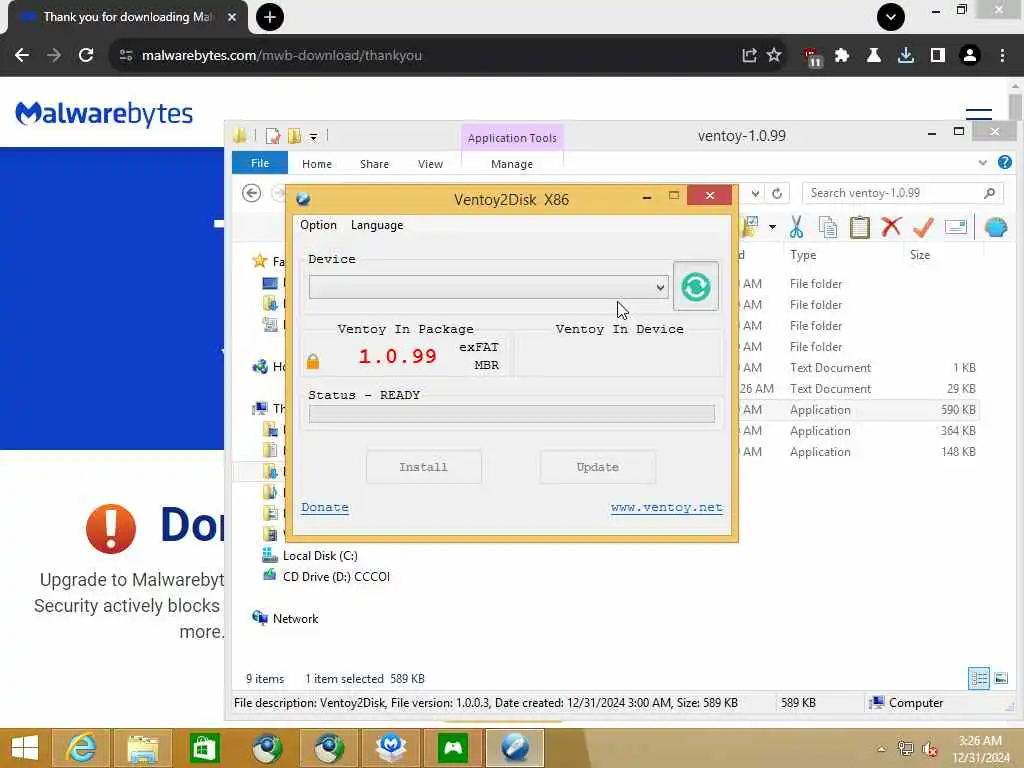Select the 364 KB Application row
1024x768 pixels.
[859, 430]
